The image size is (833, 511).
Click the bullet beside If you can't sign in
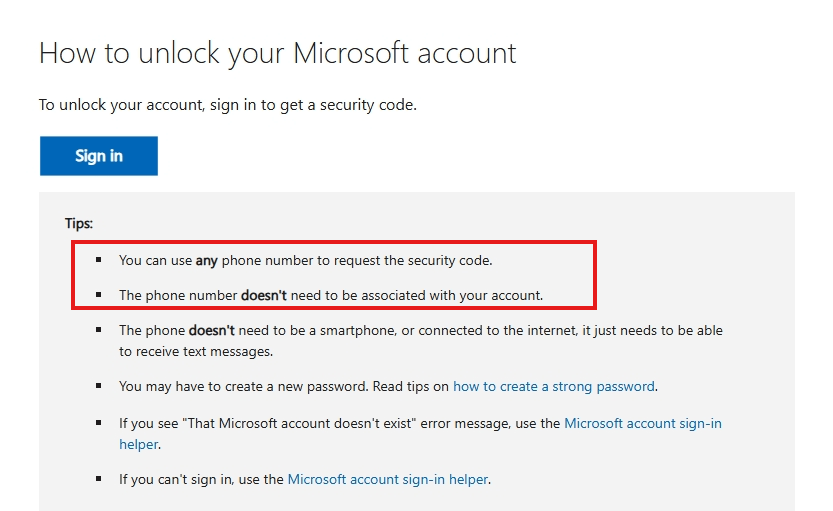tap(99, 479)
